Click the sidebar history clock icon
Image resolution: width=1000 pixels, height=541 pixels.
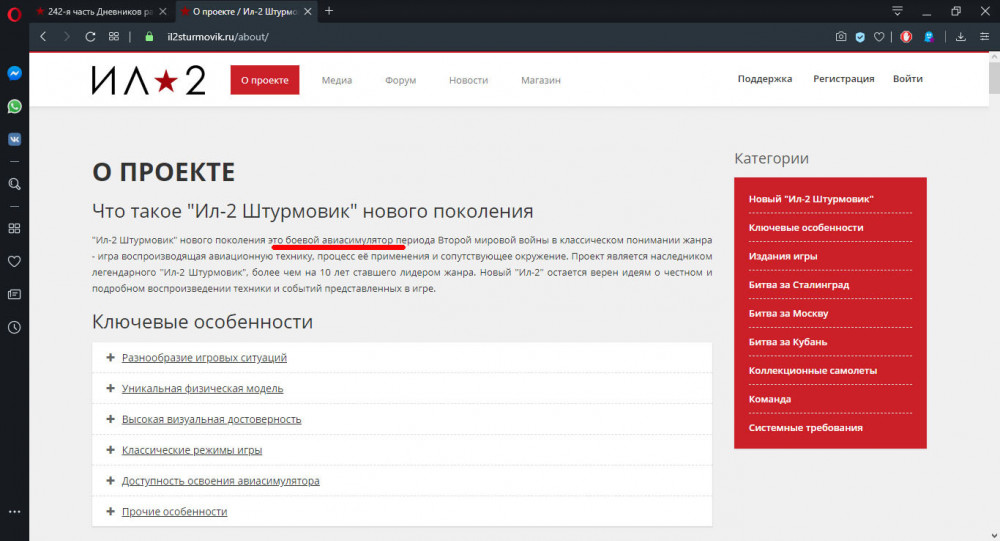click(x=15, y=327)
